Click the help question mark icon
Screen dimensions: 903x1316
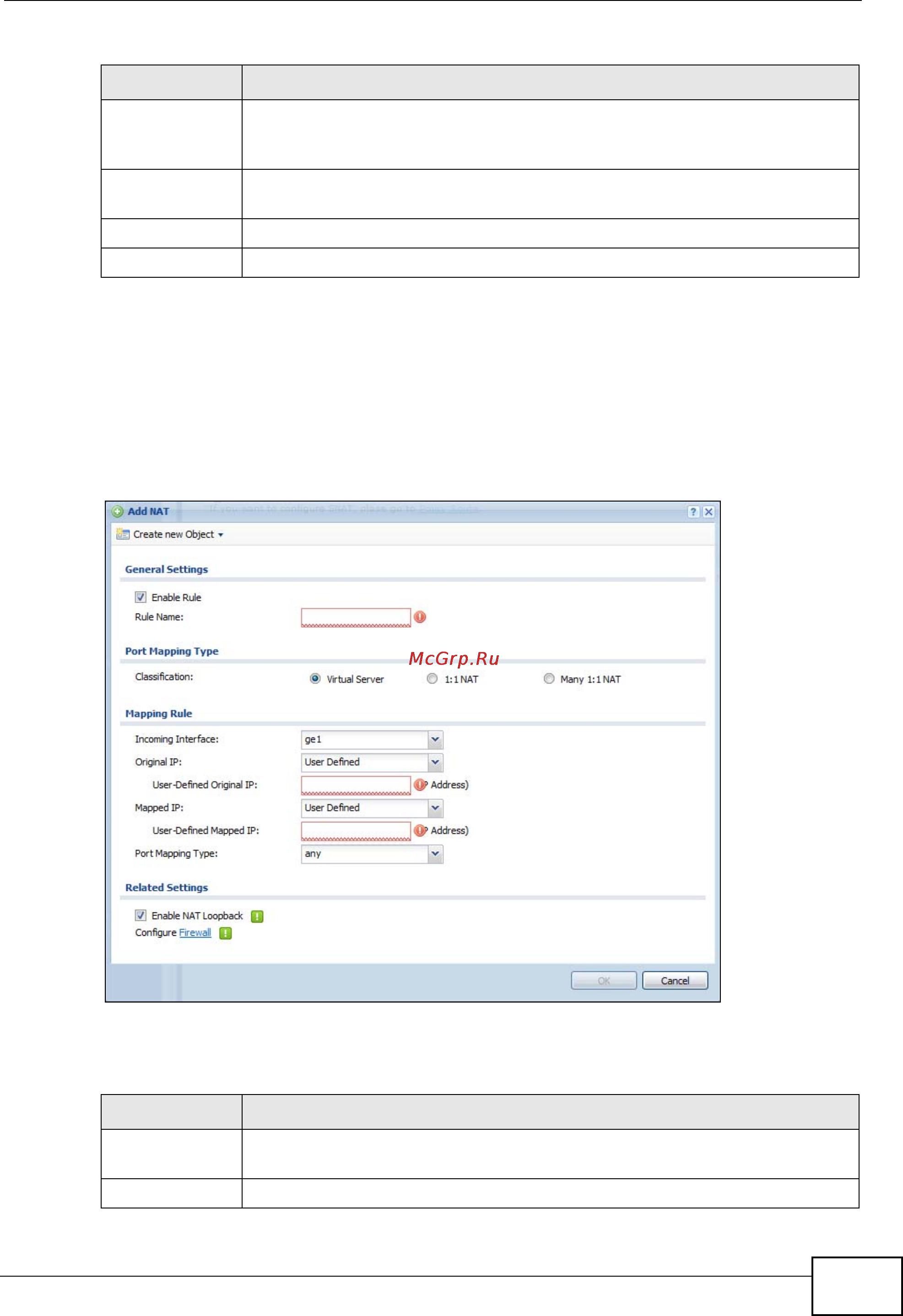pyautogui.click(x=693, y=512)
